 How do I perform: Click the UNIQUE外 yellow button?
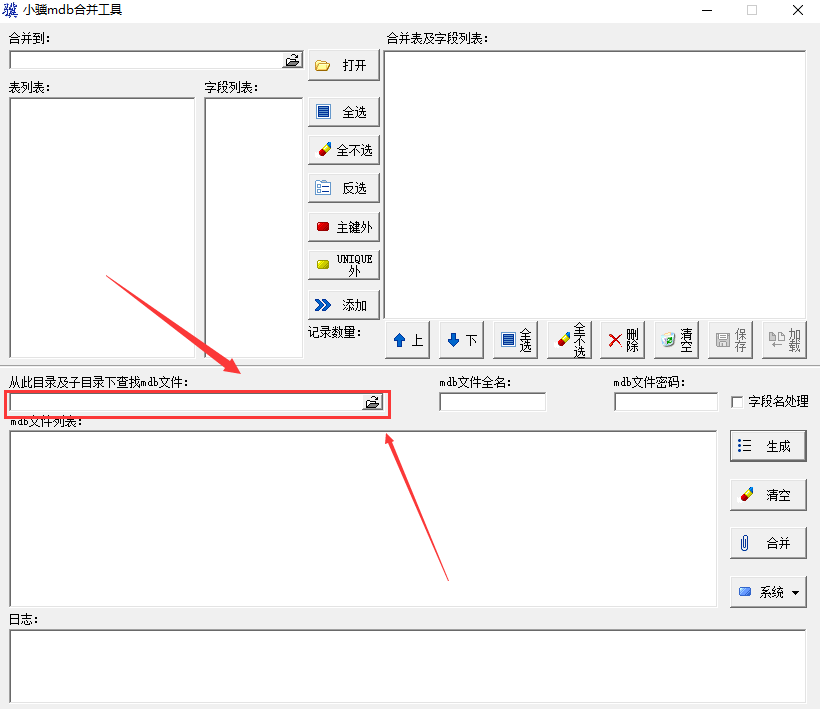tap(344, 265)
